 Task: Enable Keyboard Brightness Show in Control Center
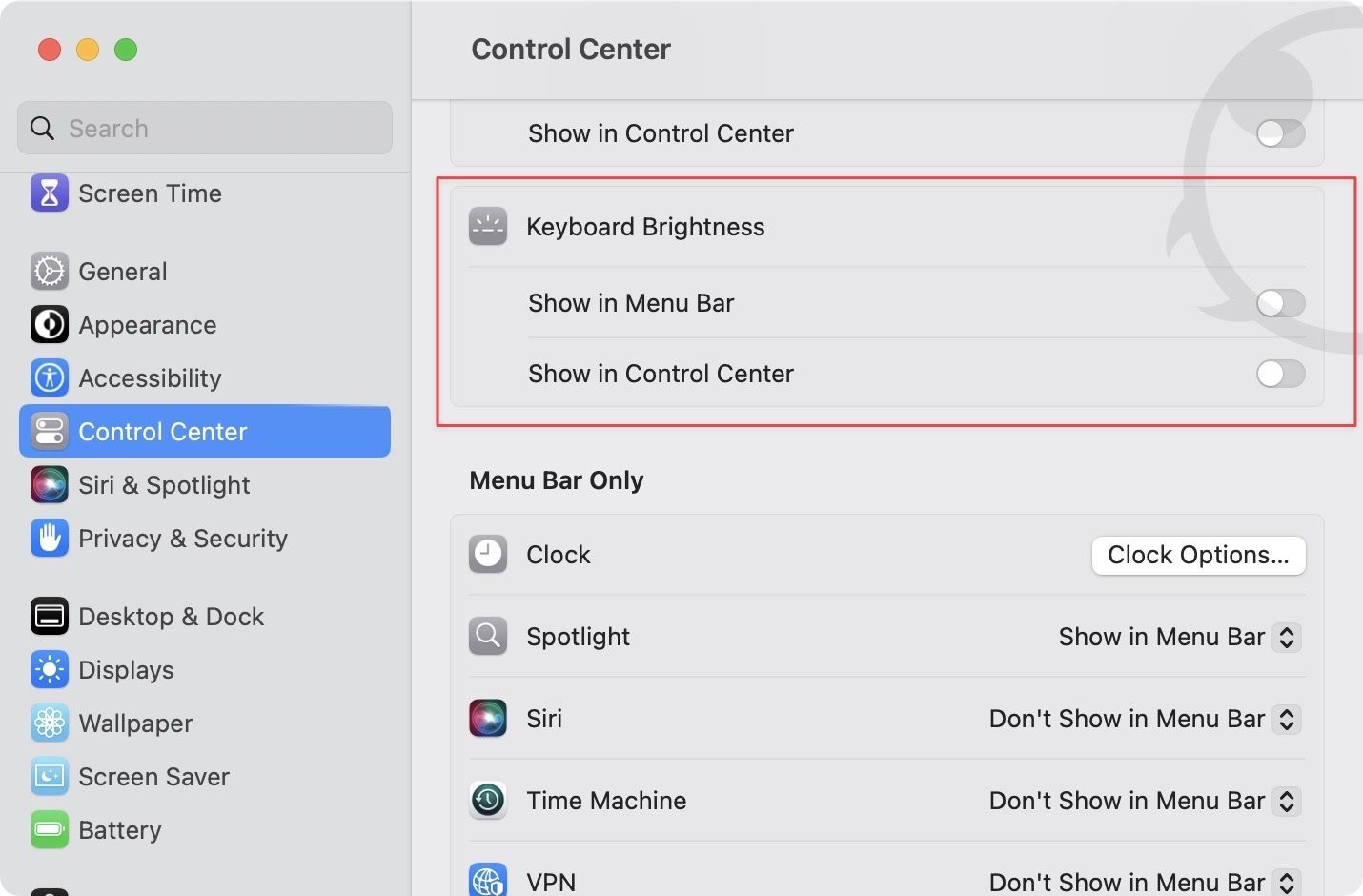[x=1280, y=374]
